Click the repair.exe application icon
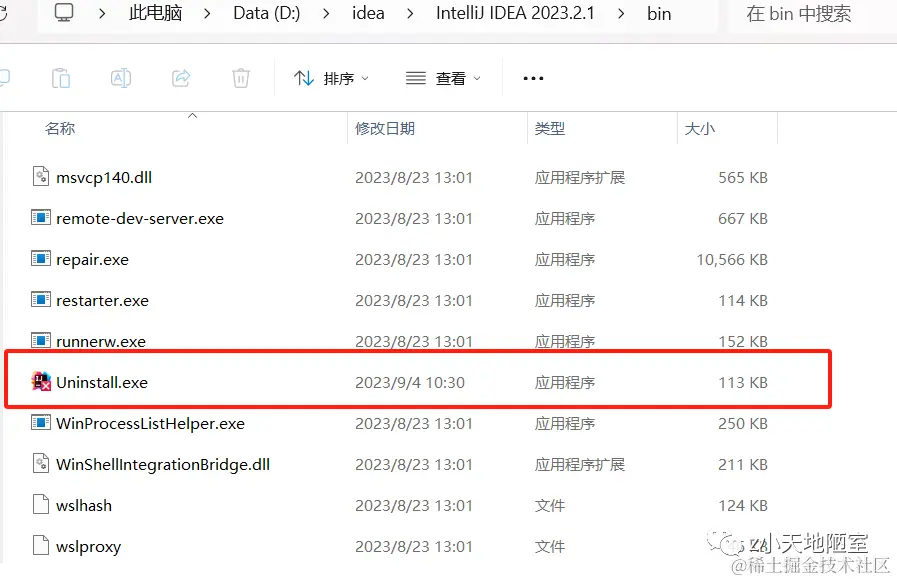This screenshot has width=897, height=582. (x=41, y=259)
